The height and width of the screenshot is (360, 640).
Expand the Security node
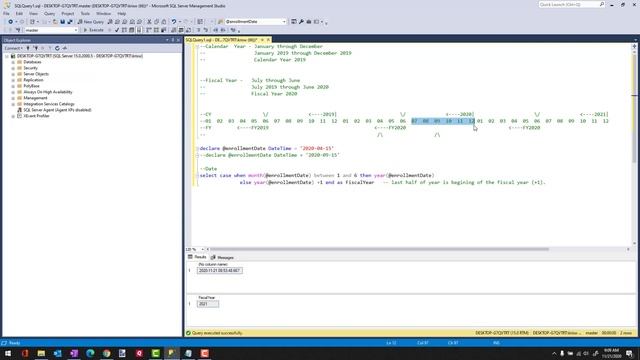13,68
